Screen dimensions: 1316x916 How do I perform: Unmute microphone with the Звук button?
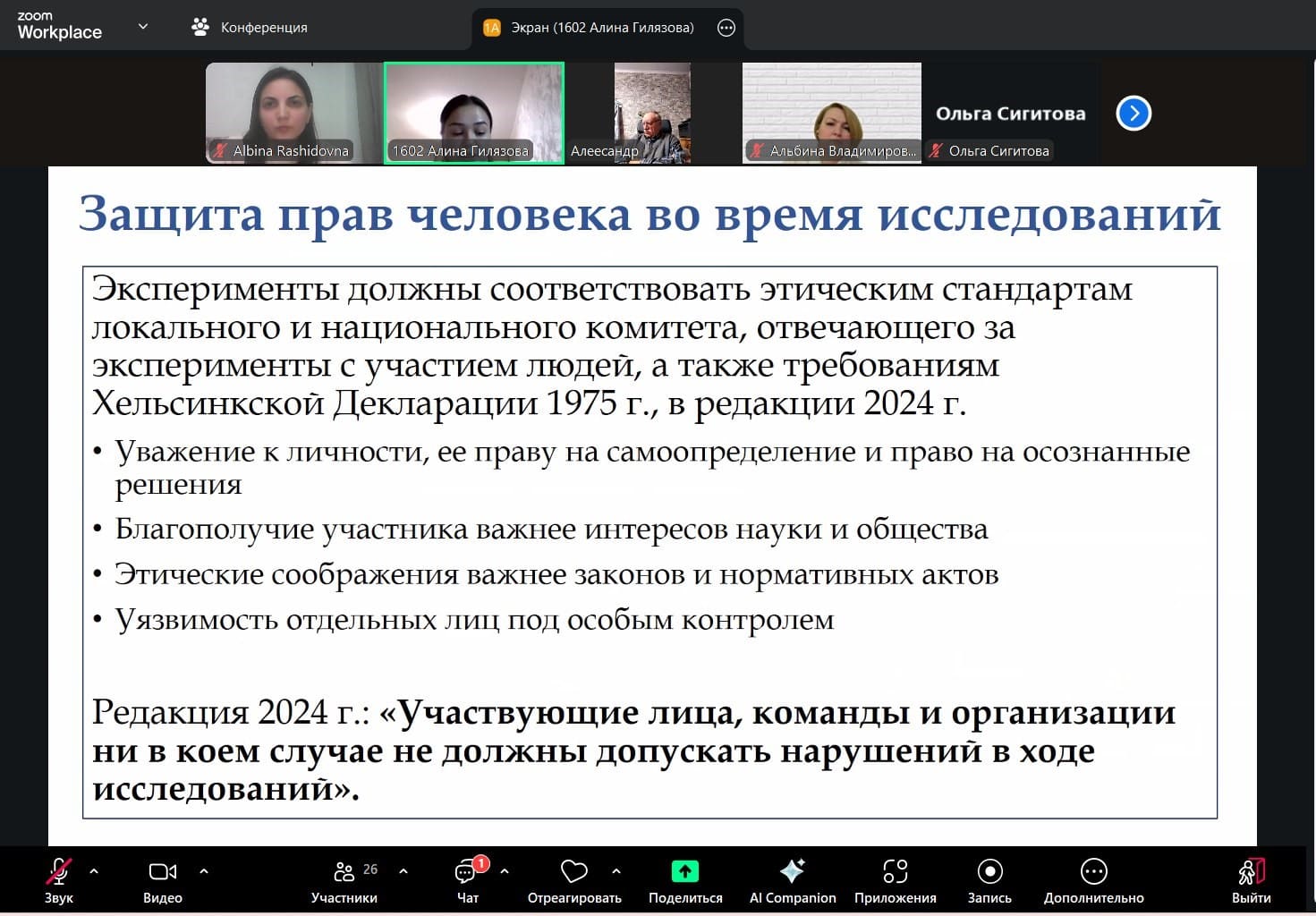[59, 871]
